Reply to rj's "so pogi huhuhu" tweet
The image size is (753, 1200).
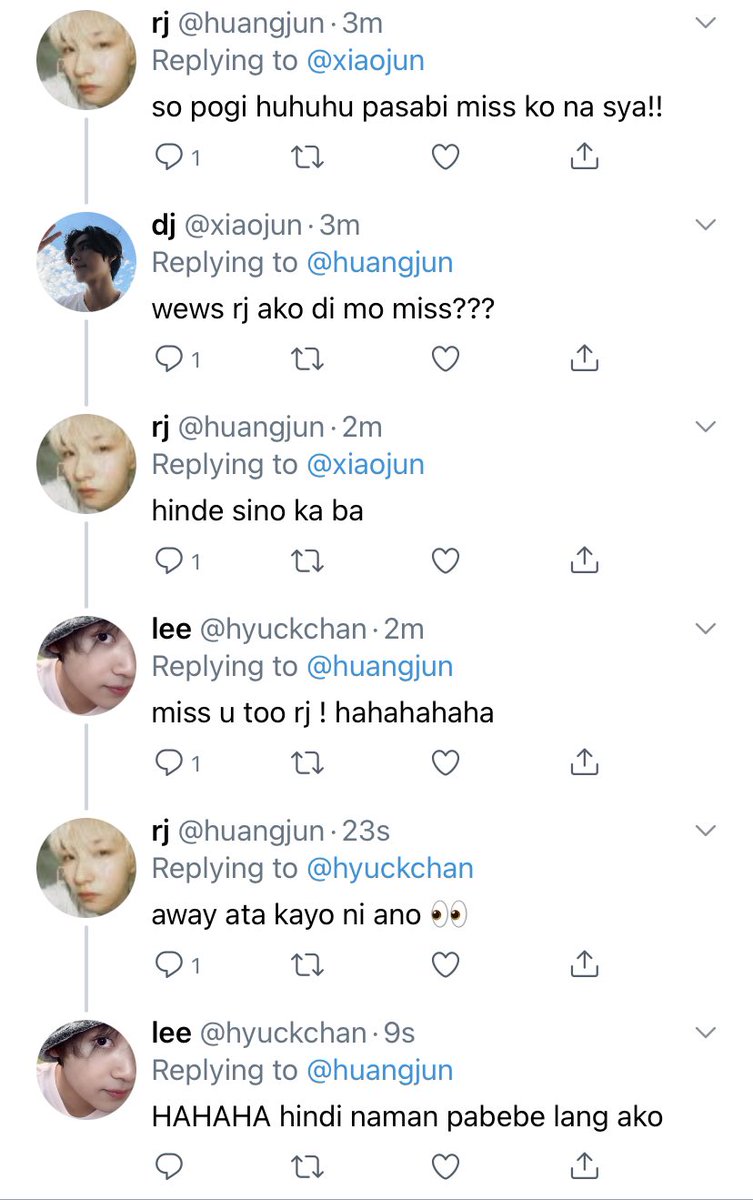coord(171,157)
